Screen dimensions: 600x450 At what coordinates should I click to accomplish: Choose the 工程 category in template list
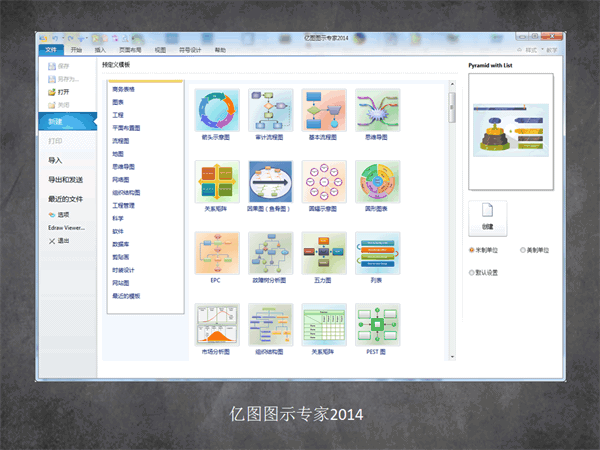(118, 115)
